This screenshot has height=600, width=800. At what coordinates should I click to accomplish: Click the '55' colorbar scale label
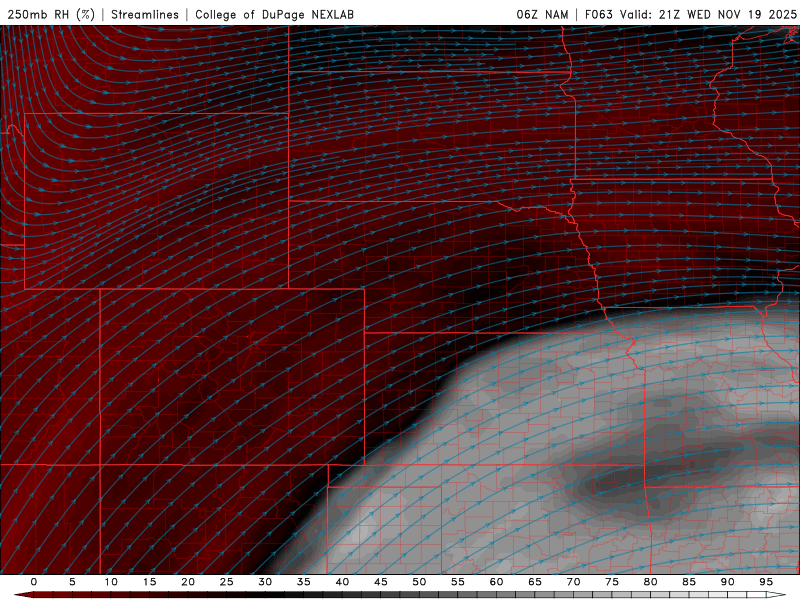[x=458, y=582]
